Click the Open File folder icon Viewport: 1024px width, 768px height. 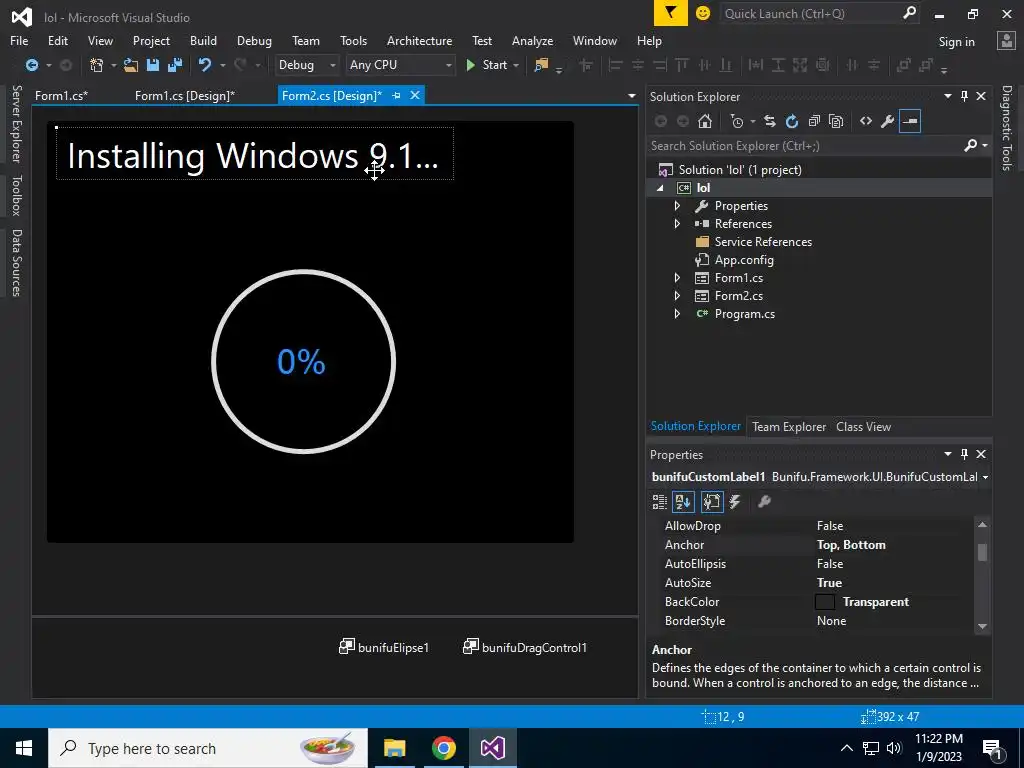[131, 65]
